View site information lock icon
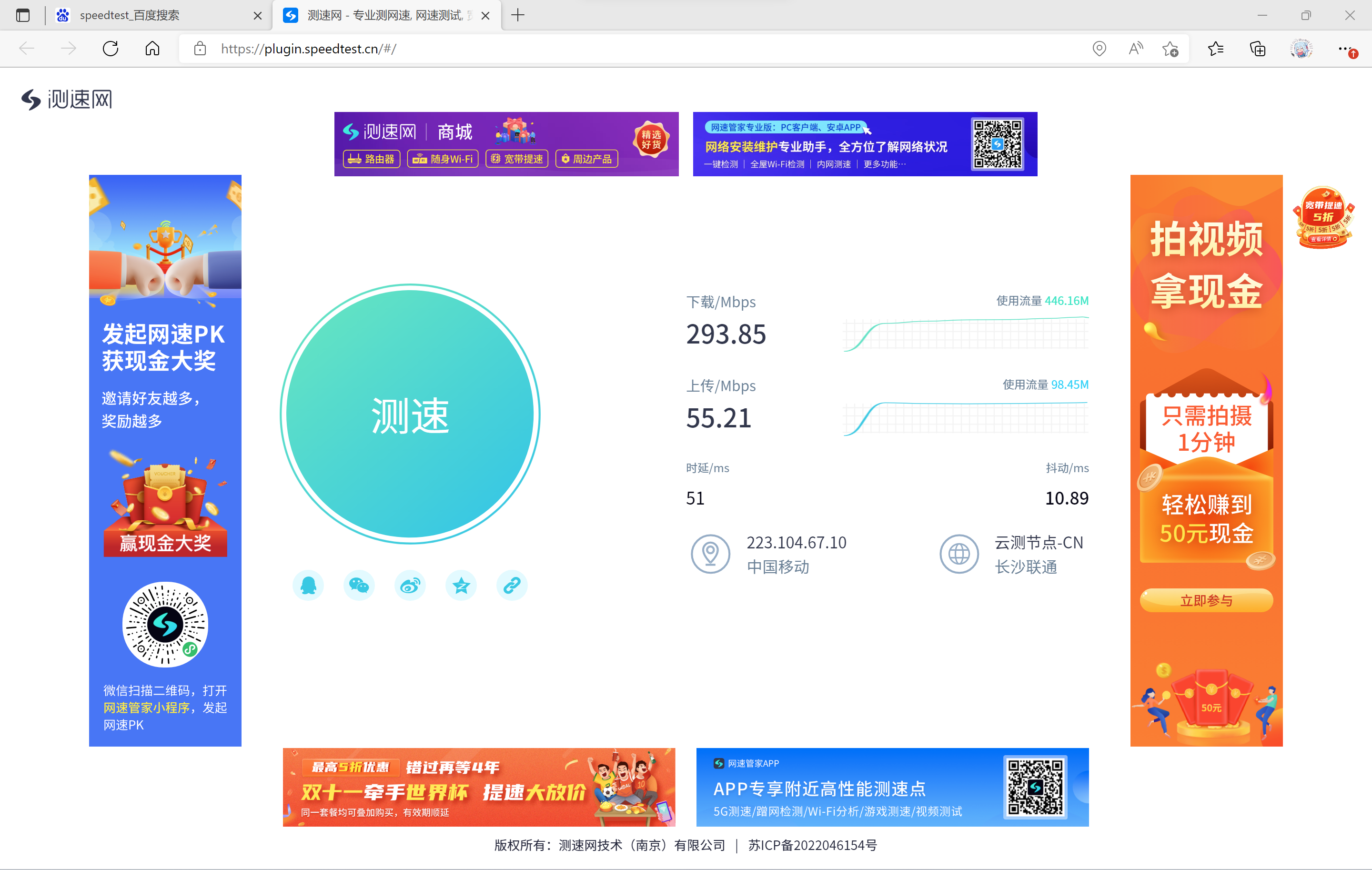The image size is (1372, 870). pos(200,49)
